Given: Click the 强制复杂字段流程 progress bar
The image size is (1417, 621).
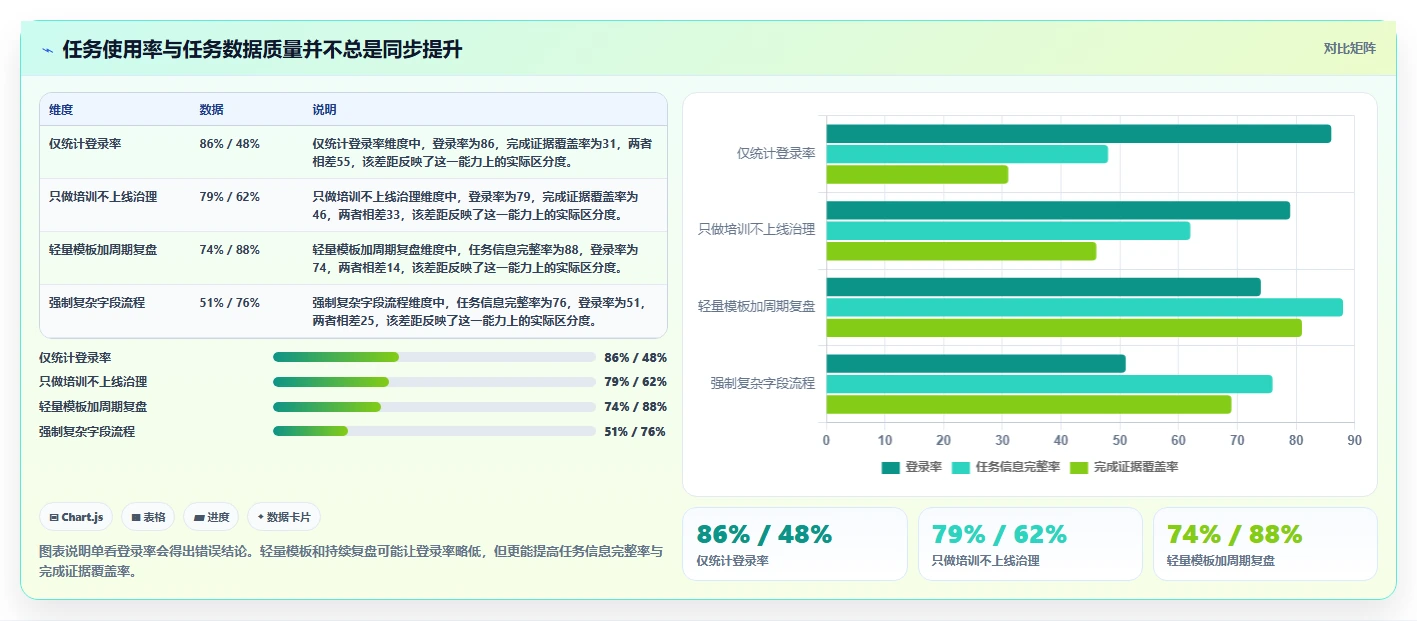Looking at the screenshot, I should pyautogui.click(x=434, y=432).
